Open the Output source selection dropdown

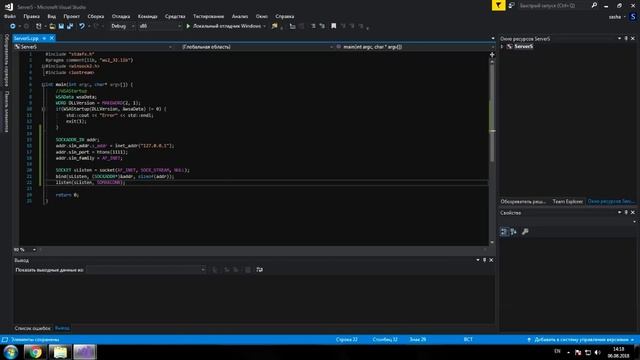pyautogui.click(x=146, y=270)
